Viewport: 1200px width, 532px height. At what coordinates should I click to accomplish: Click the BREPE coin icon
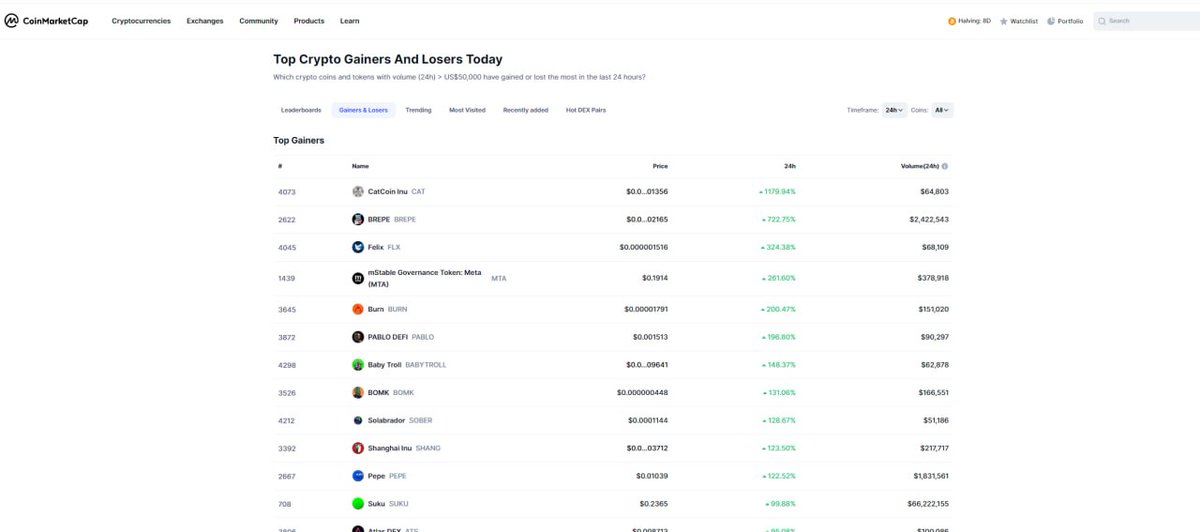(358, 219)
